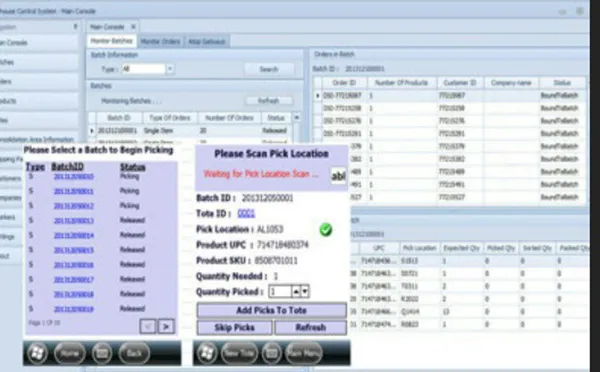Sort products grid by UPC column

(379, 248)
